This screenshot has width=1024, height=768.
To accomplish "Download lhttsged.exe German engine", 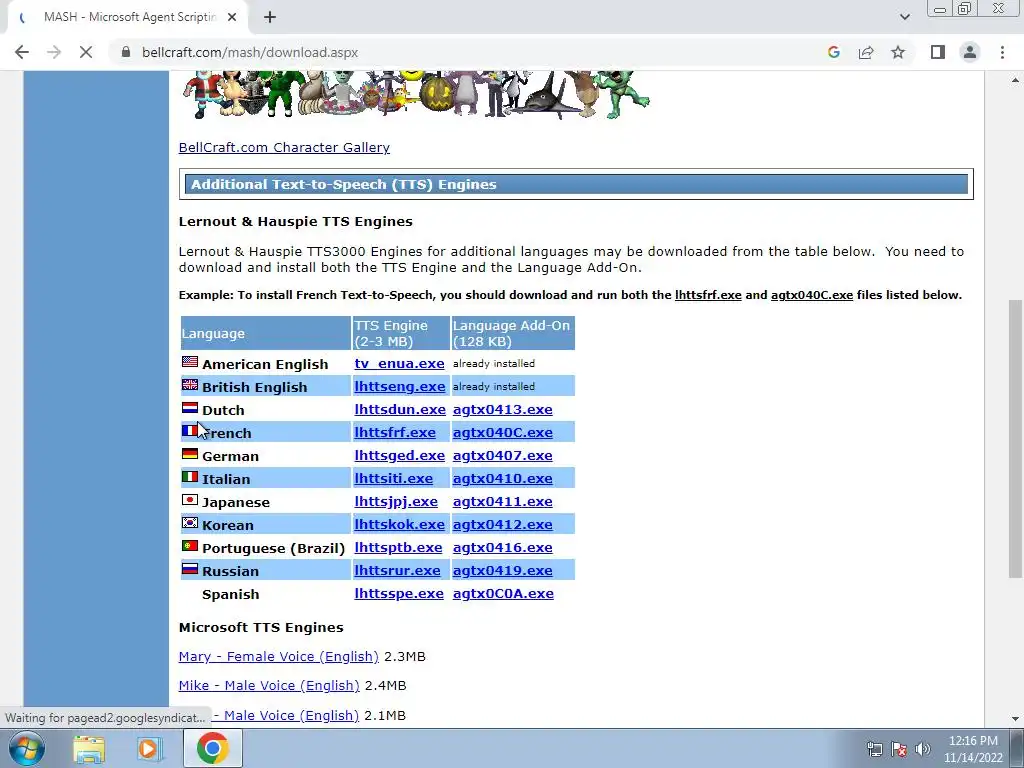I will (x=400, y=455).
